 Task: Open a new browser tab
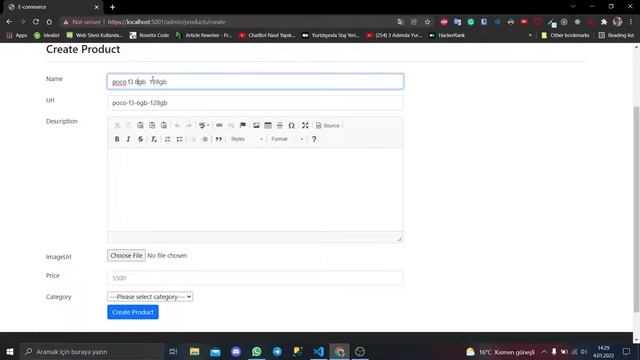(x=112, y=7)
